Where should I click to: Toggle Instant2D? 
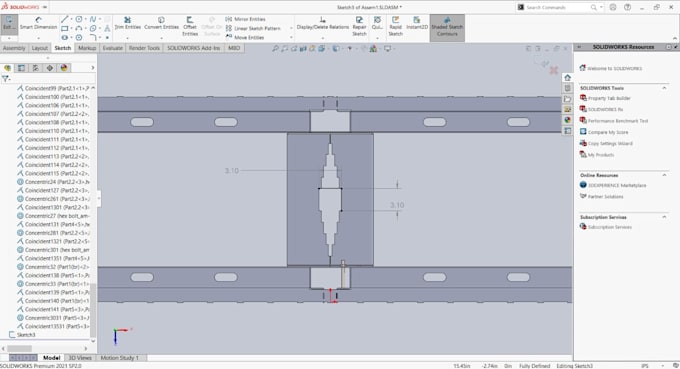pos(417,23)
